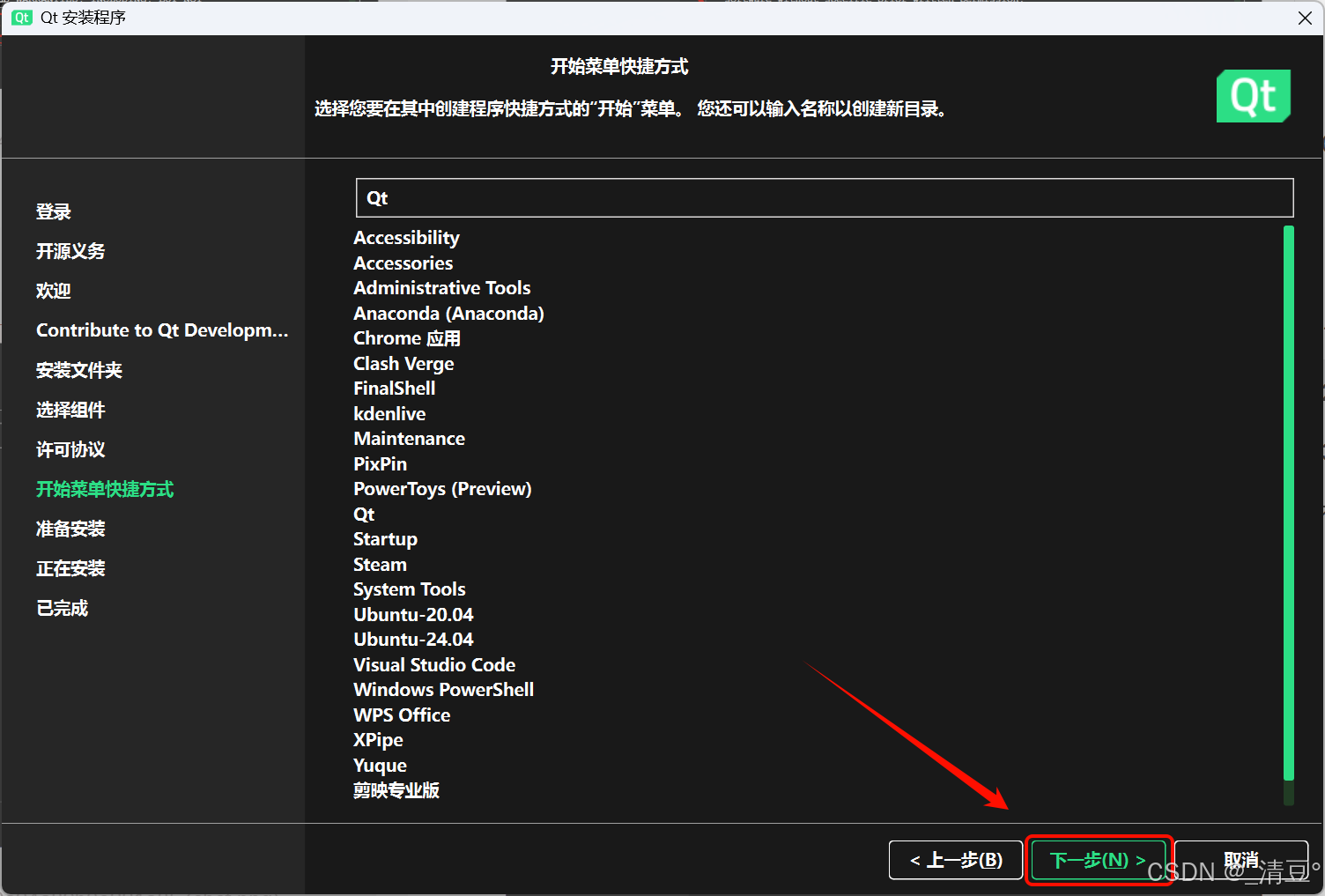Image resolution: width=1325 pixels, height=896 pixels.
Task: Select Maintenance folder
Action: pos(409,439)
